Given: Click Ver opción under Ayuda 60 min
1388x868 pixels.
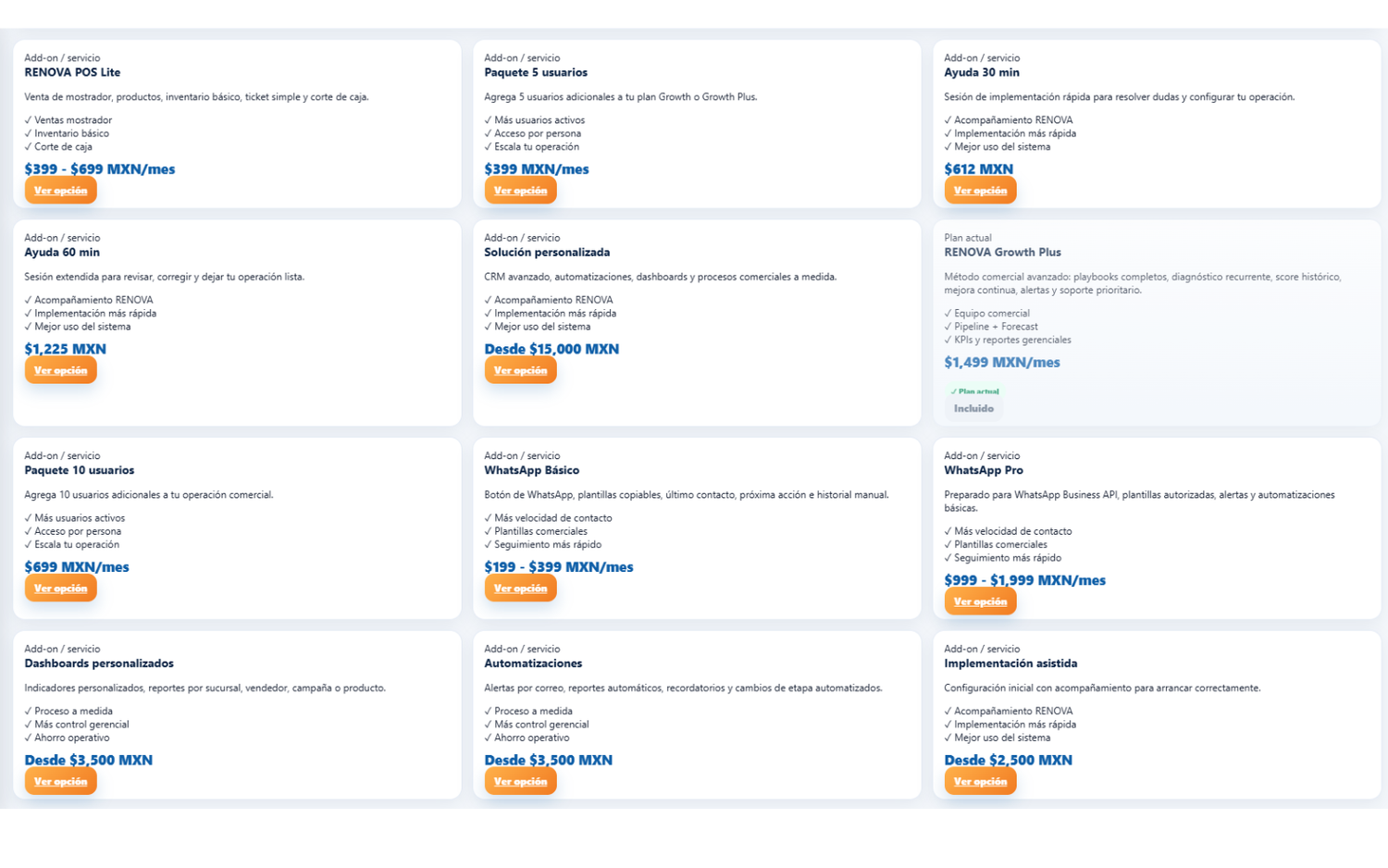Looking at the screenshot, I should click(x=60, y=370).
